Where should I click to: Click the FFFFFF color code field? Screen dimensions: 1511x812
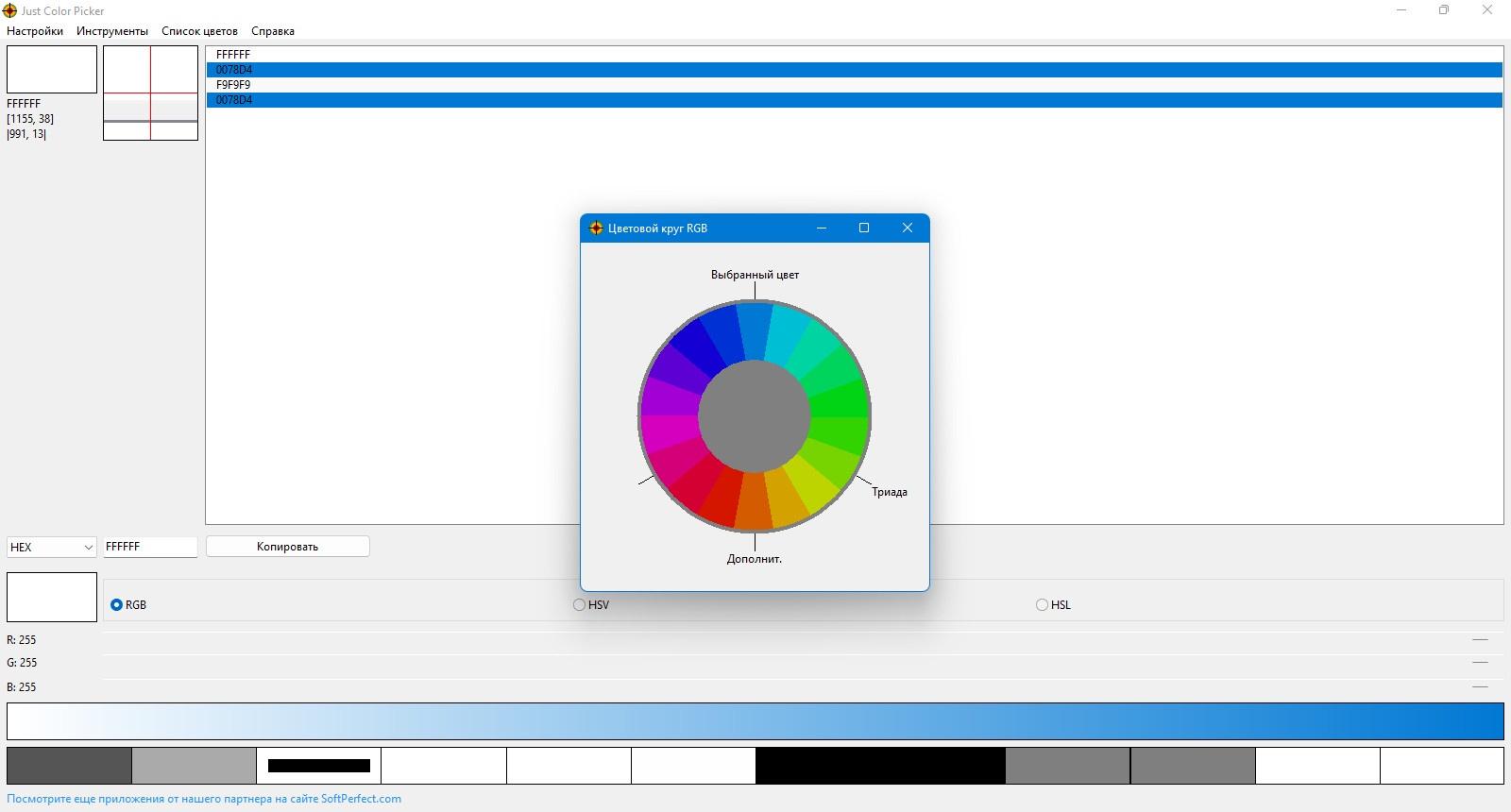(150, 547)
